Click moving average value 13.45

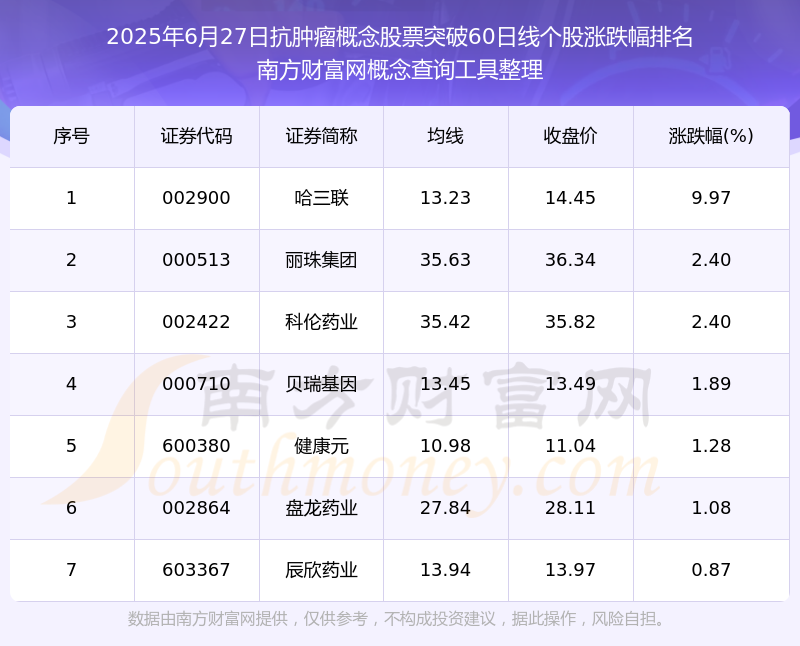coord(445,384)
